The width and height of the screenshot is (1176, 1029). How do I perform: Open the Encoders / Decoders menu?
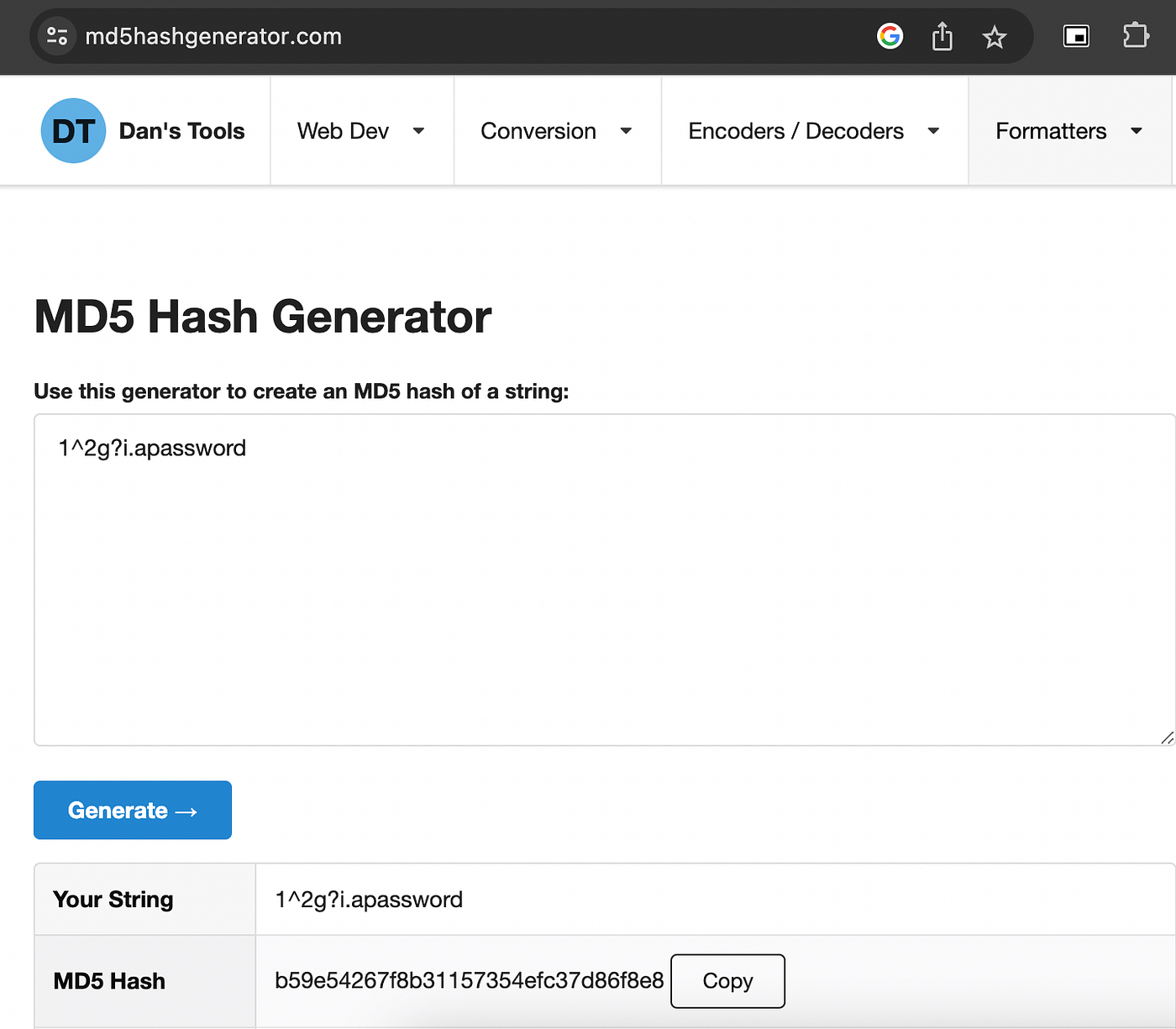click(795, 131)
